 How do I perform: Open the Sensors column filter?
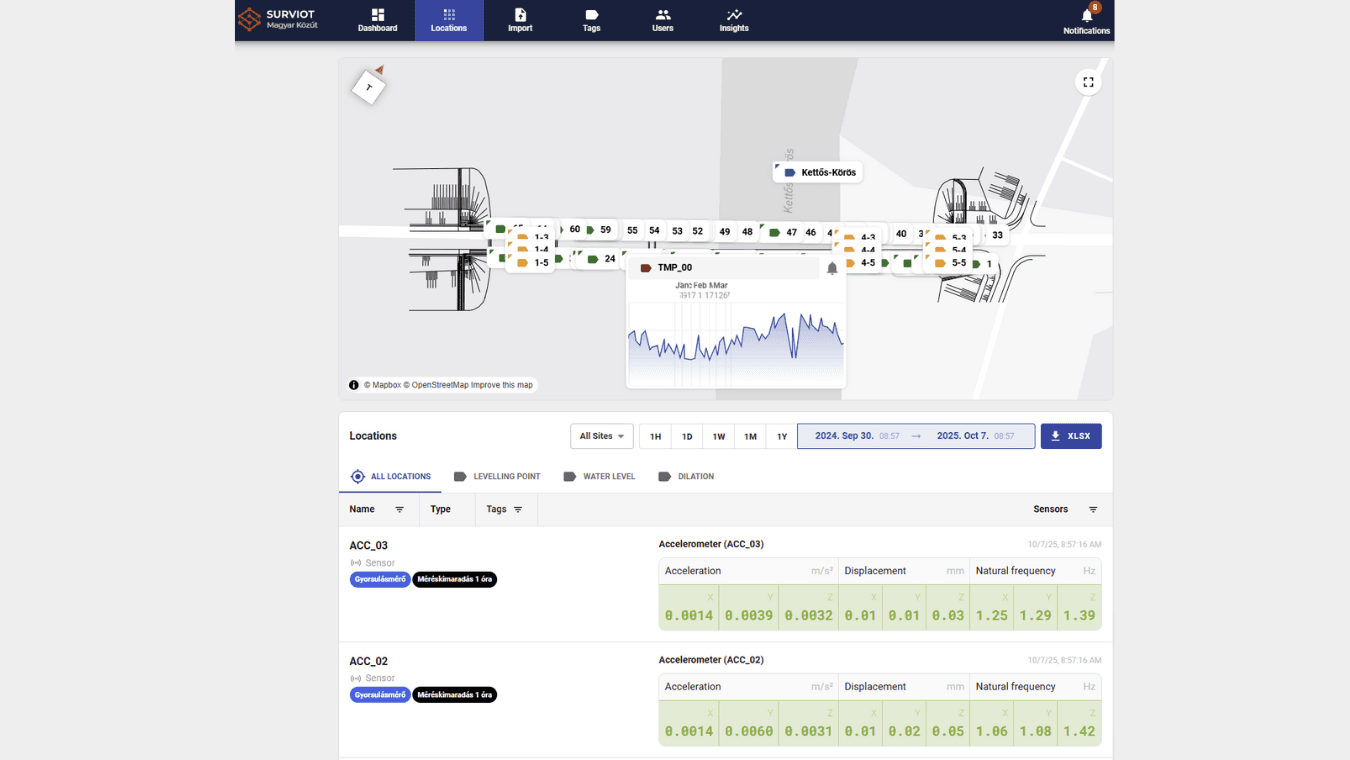coord(1093,509)
